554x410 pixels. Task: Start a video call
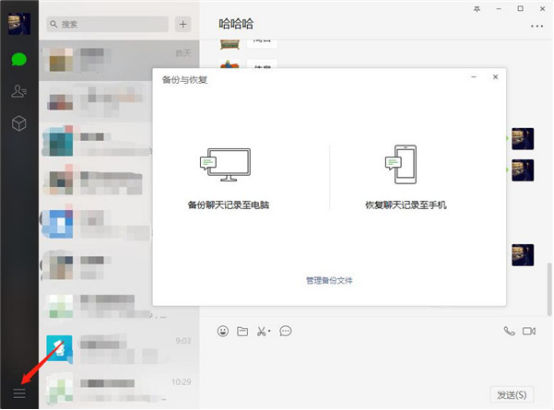[x=529, y=331]
